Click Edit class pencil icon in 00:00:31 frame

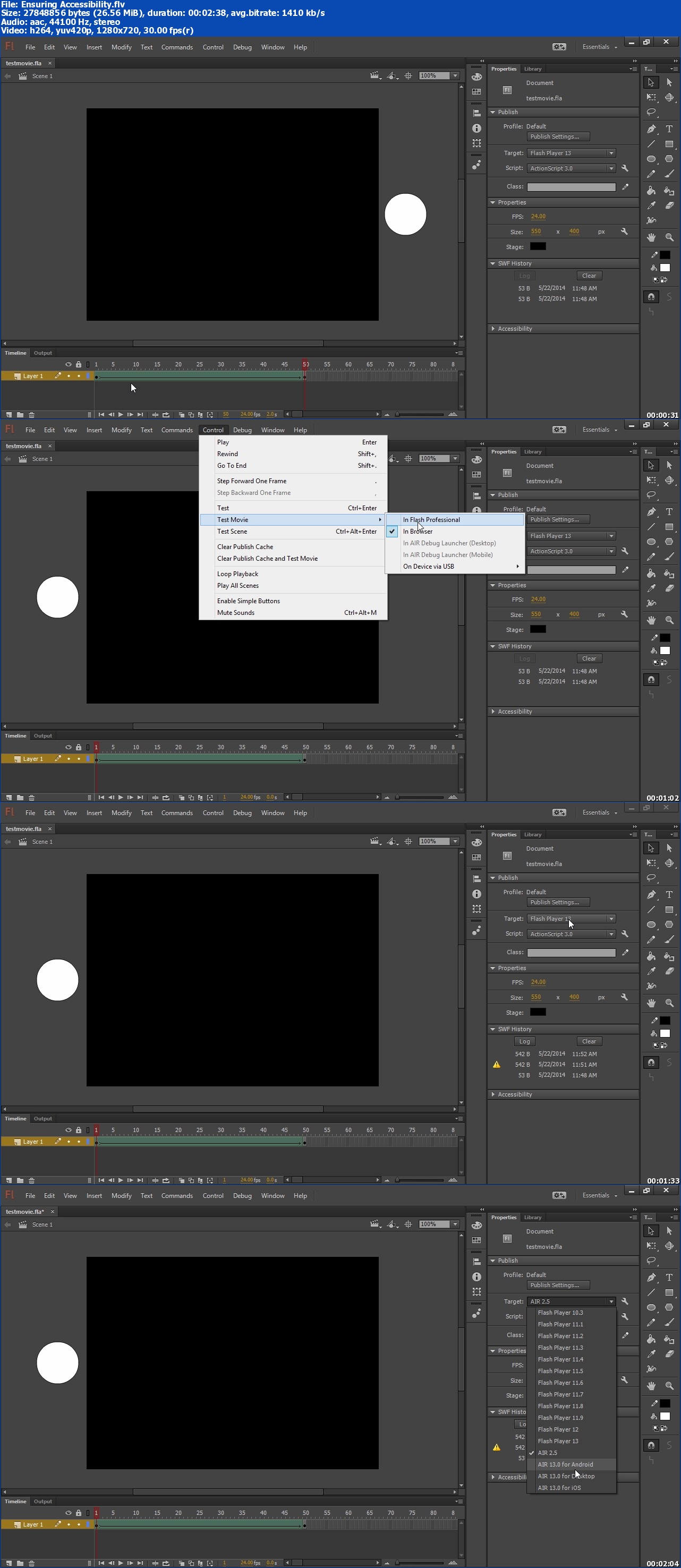coord(624,187)
